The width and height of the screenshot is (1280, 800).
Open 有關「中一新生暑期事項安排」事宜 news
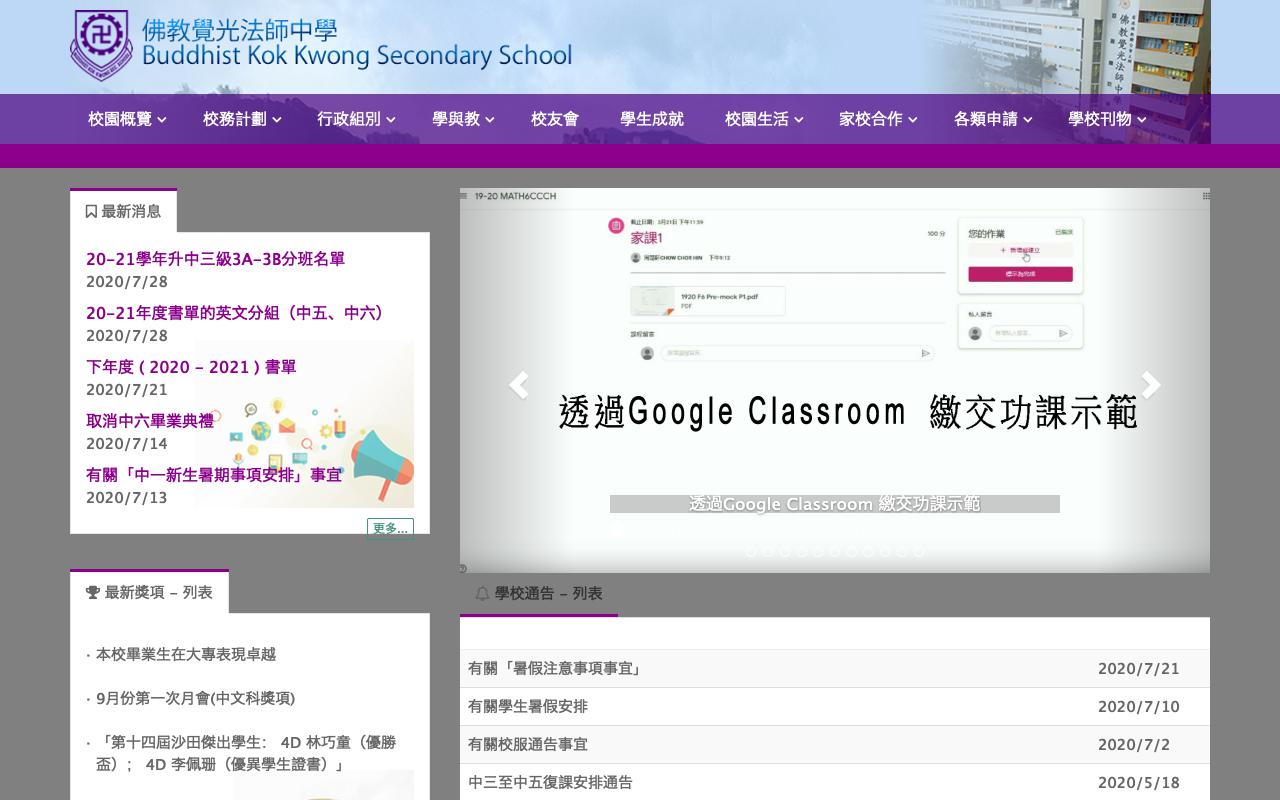point(214,475)
